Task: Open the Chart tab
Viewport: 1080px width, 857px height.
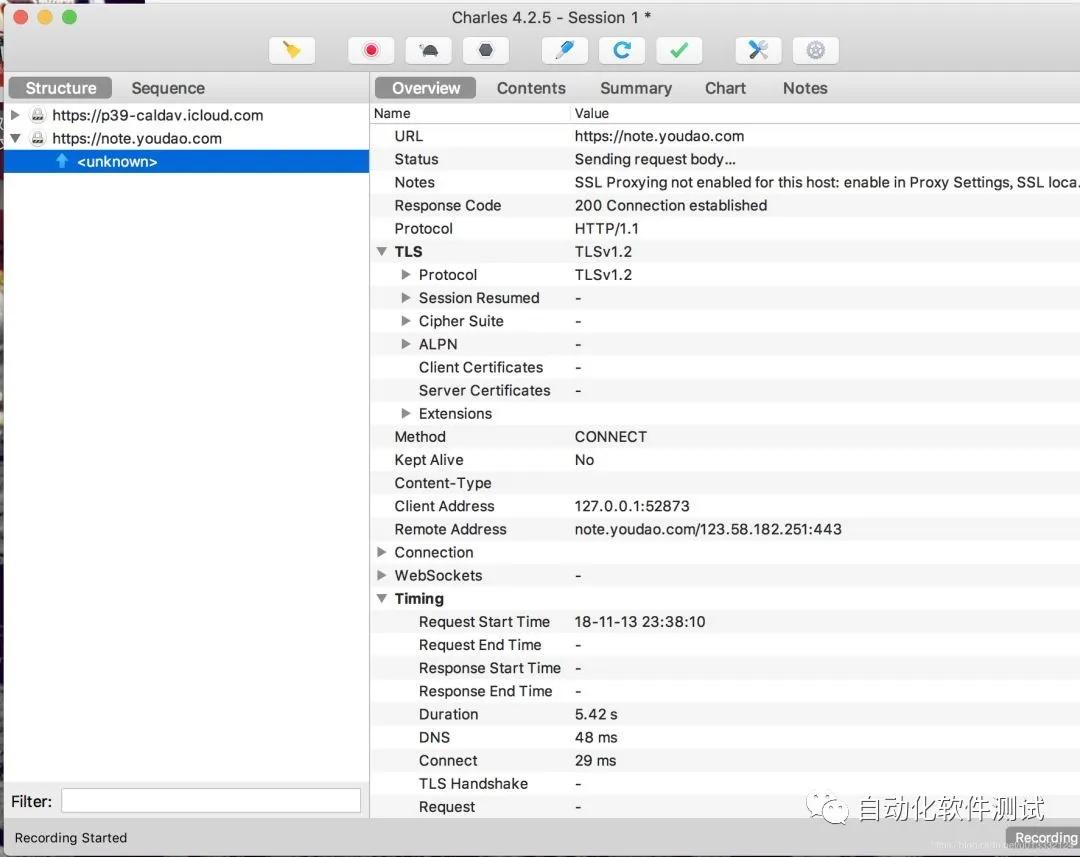Action: pyautogui.click(x=725, y=88)
